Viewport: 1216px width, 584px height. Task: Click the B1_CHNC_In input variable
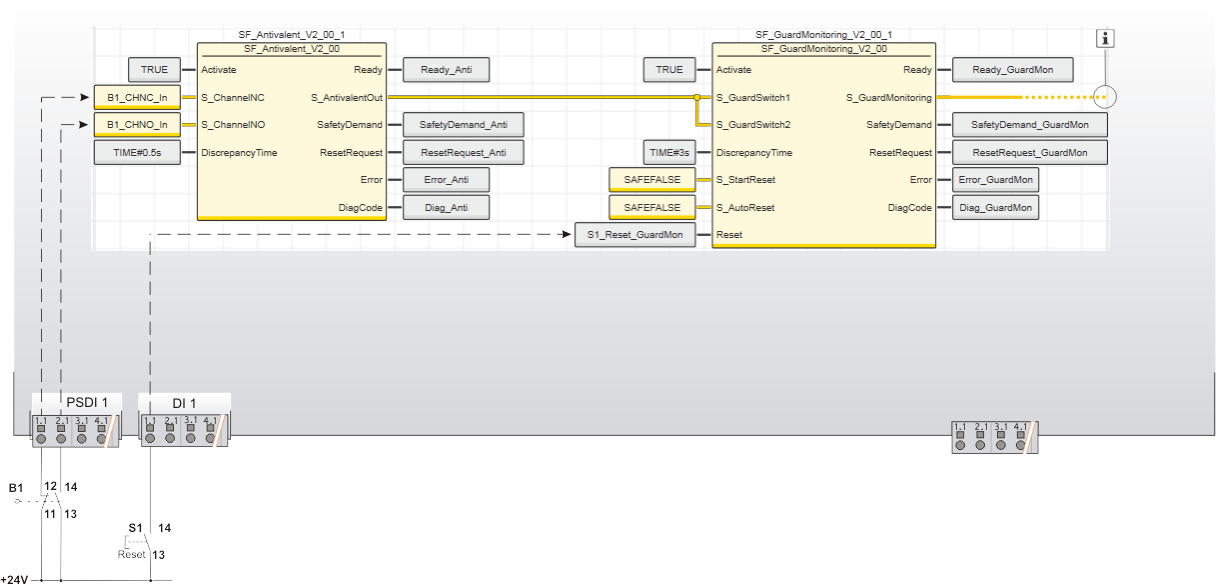[x=137, y=98]
